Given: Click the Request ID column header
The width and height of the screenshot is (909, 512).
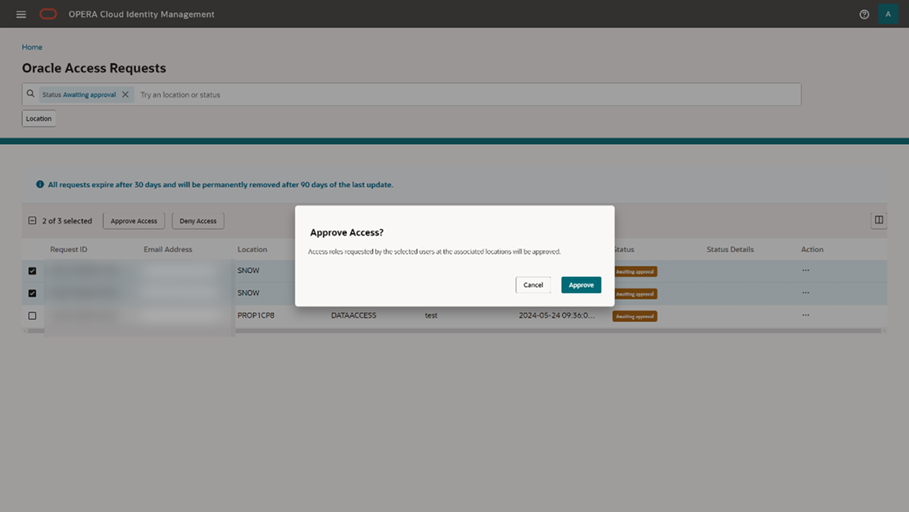Looking at the screenshot, I should (68, 249).
